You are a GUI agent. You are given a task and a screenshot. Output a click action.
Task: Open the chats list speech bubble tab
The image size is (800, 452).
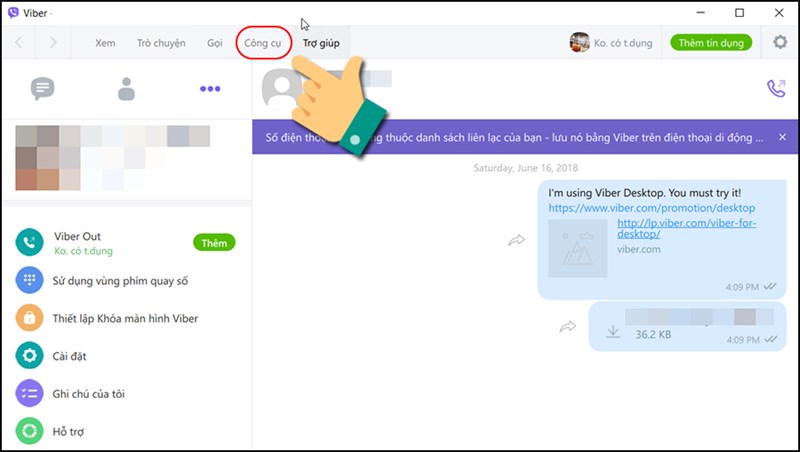point(42,89)
